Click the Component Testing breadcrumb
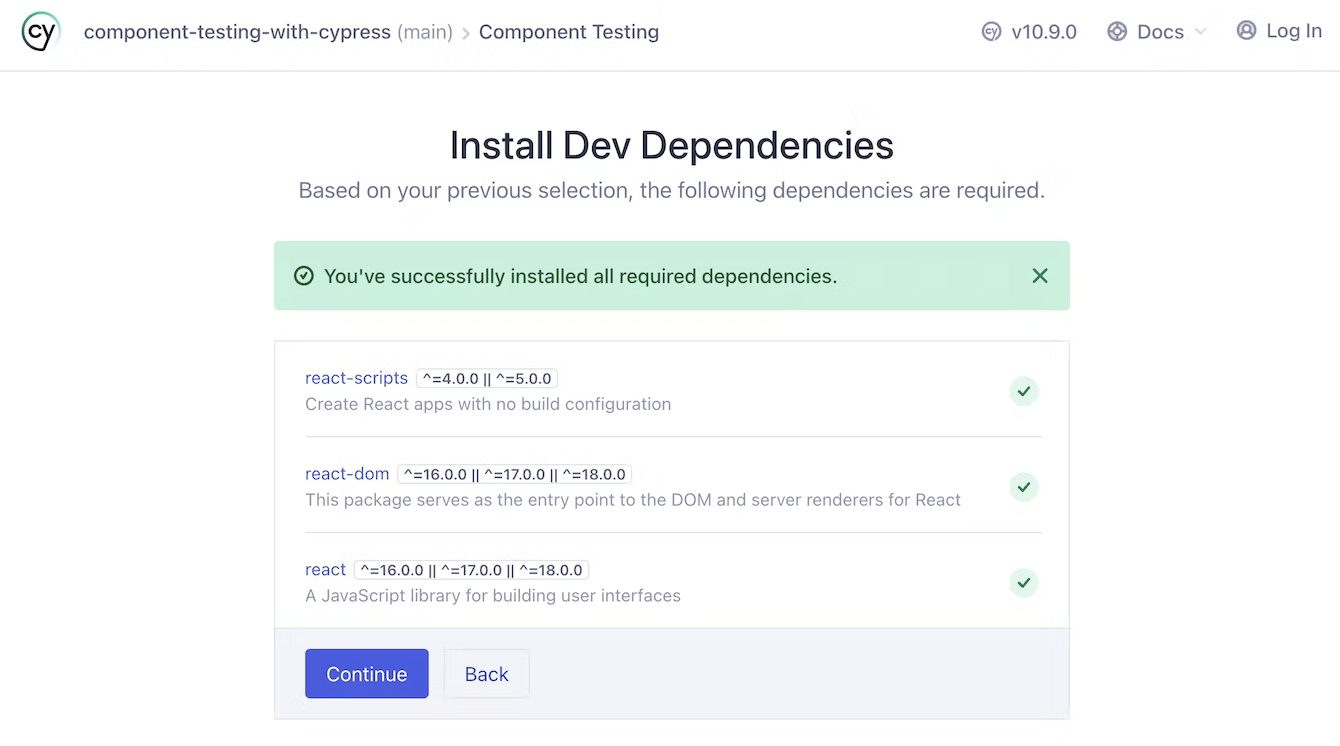1340x746 pixels. [569, 32]
